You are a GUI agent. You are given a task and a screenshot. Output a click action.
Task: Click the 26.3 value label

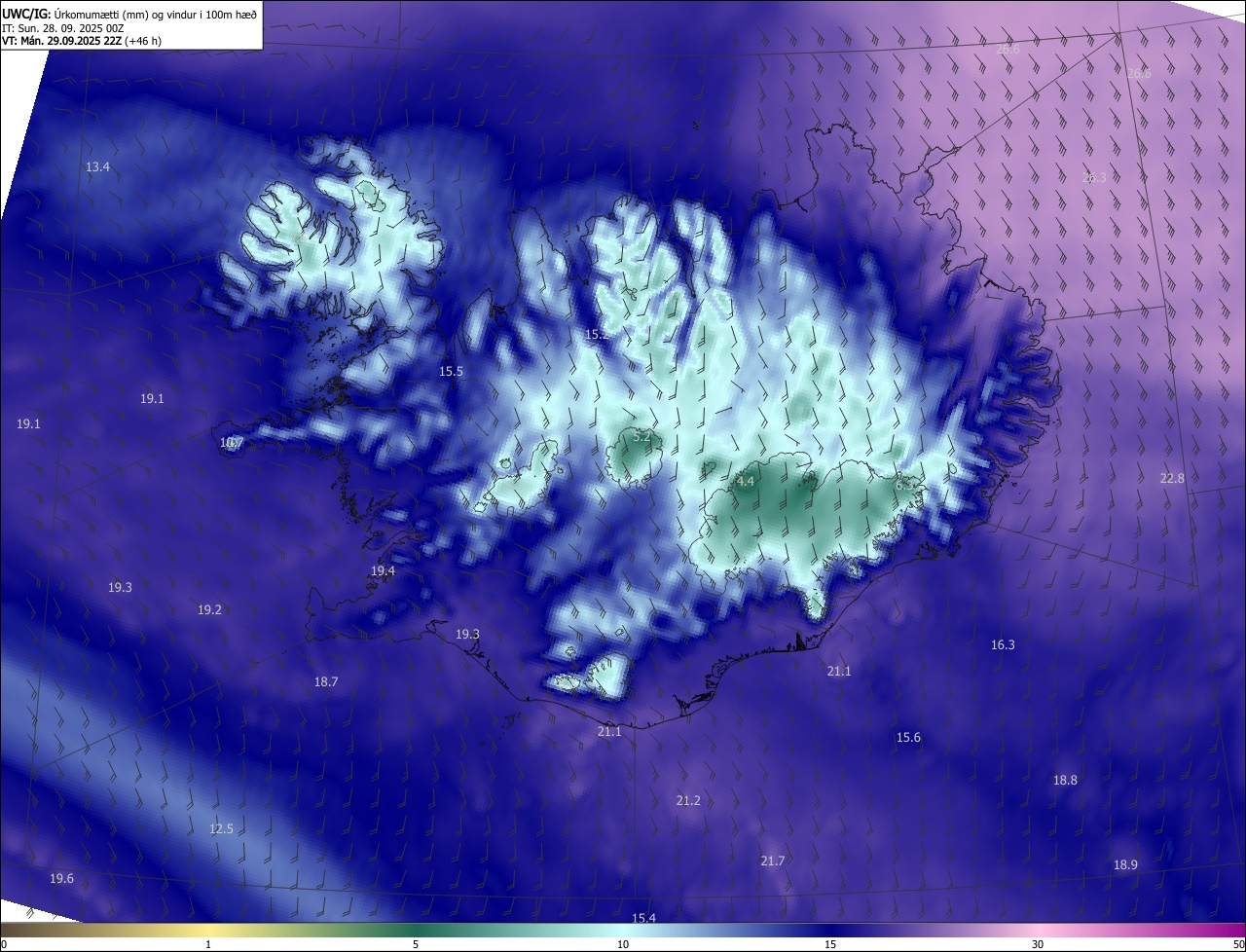(1094, 177)
